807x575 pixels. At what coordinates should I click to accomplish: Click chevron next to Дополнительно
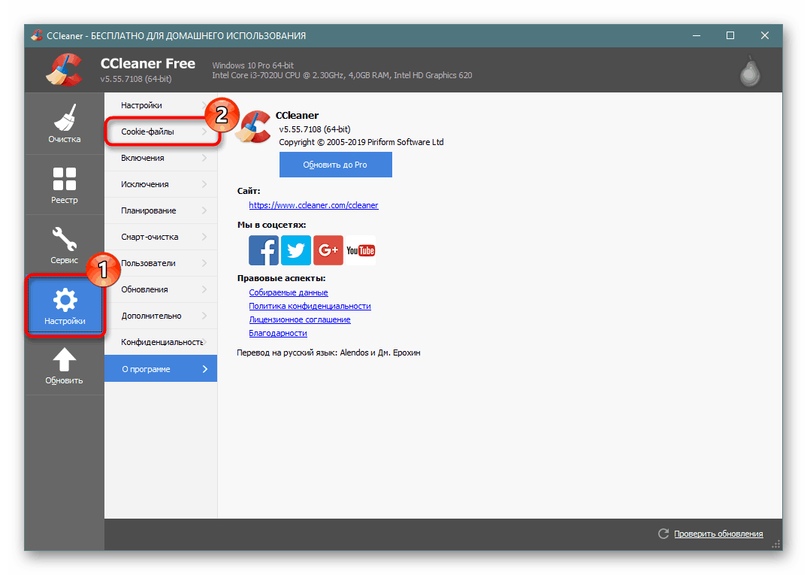(x=204, y=315)
